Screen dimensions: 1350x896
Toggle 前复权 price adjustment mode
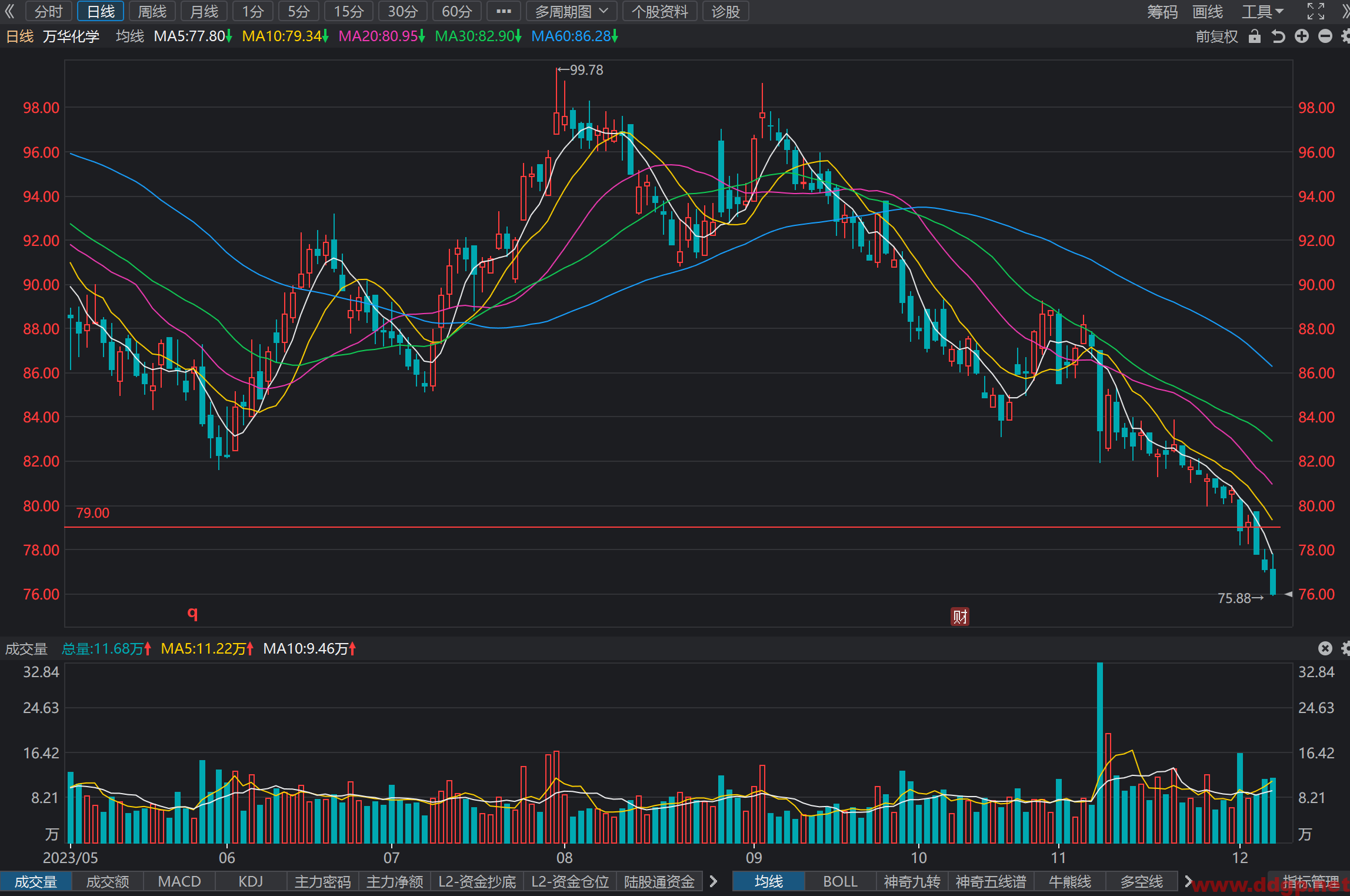click(x=1216, y=36)
